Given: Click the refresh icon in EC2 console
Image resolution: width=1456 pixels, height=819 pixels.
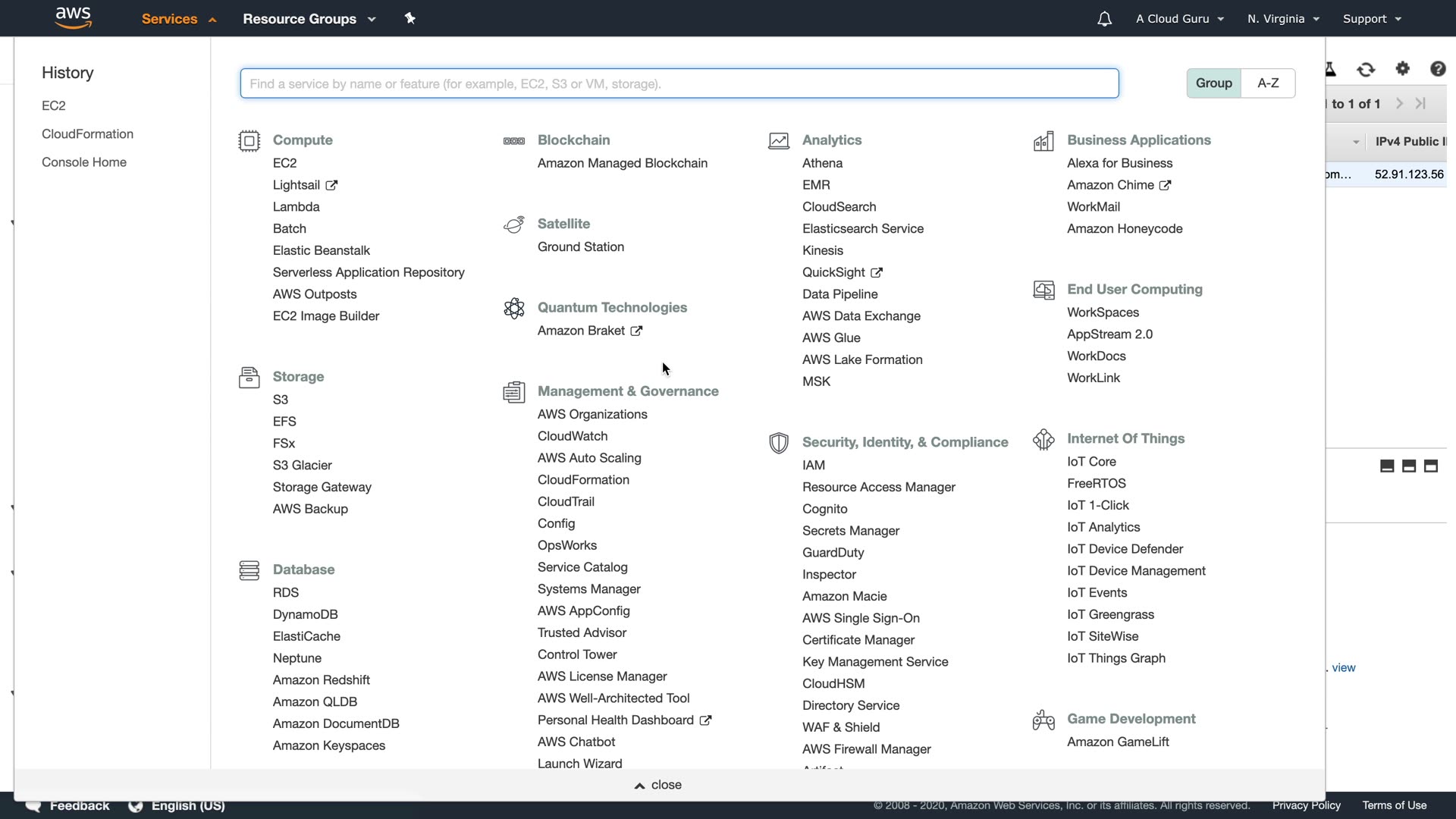Looking at the screenshot, I should coord(1366,70).
